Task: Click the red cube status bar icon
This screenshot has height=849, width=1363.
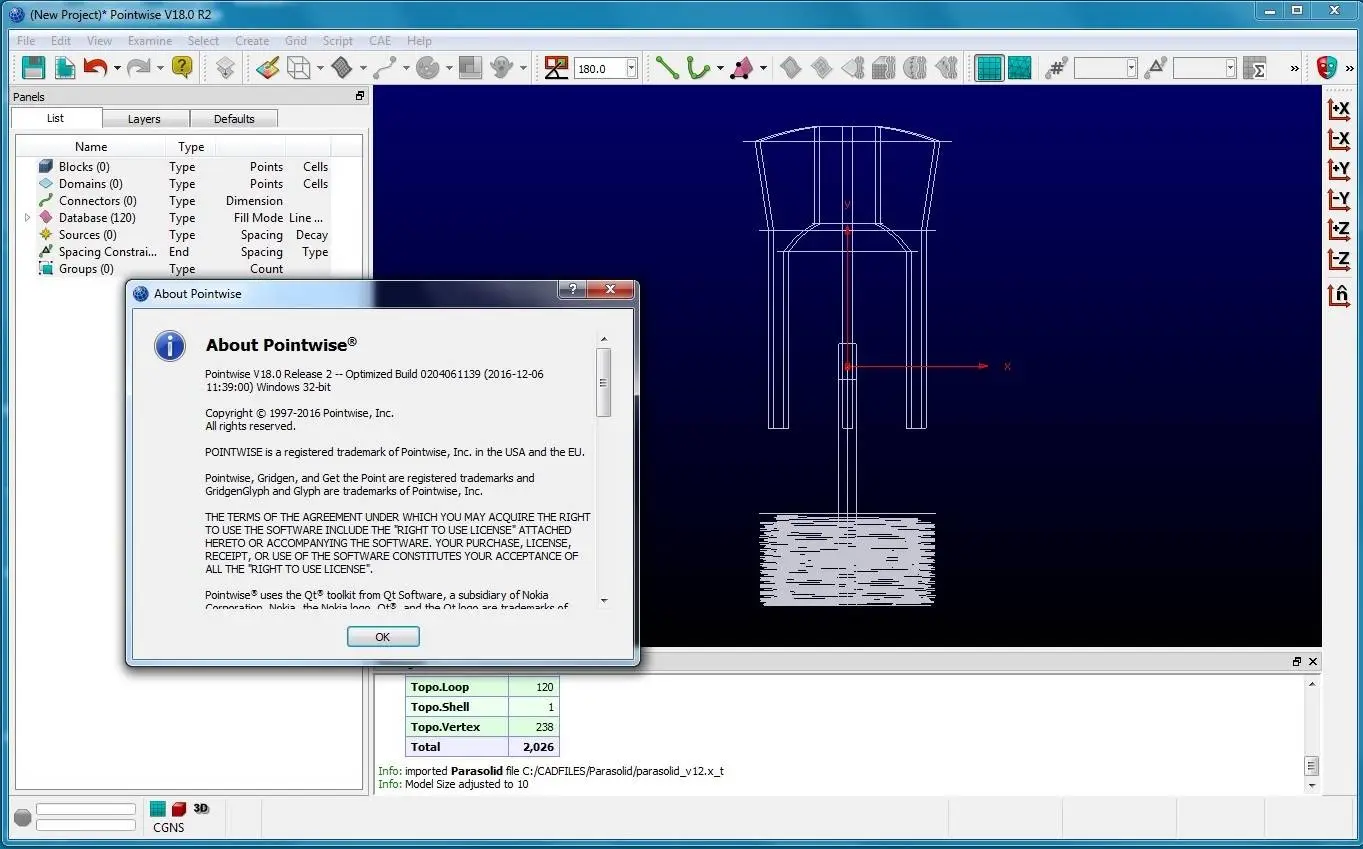Action: coord(178,808)
